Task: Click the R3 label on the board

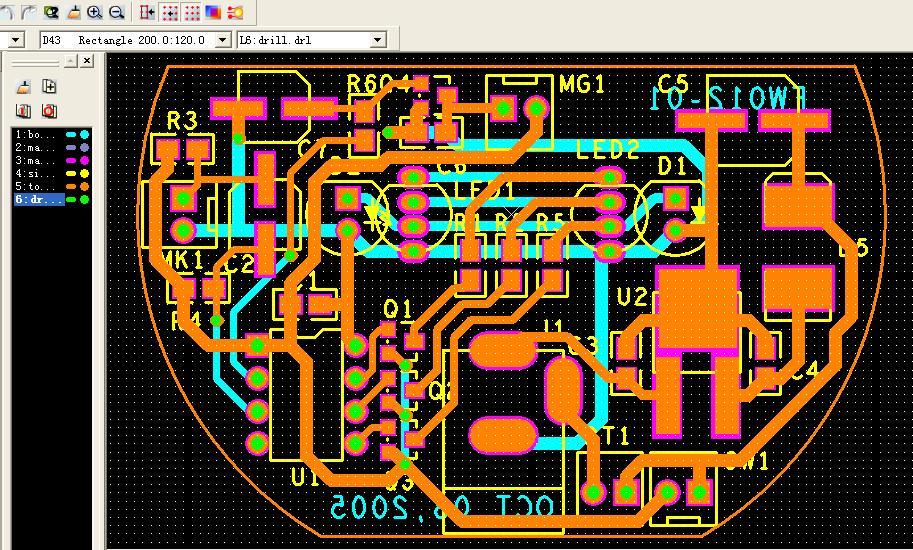Action: (x=182, y=121)
